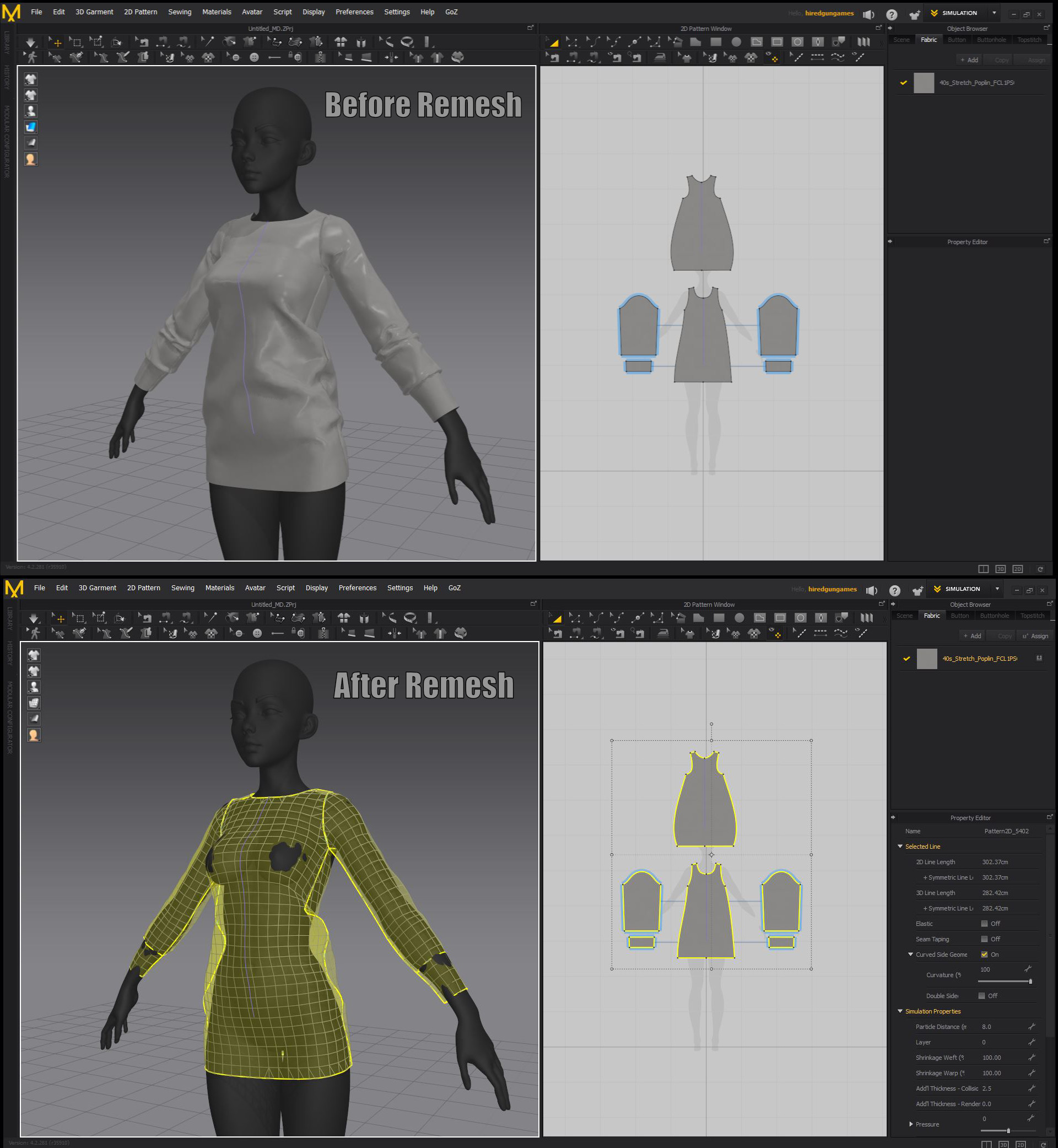The height and width of the screenshot is (1148, 1058).
Task: Activate the Zipper tool in the toolbar
Action: (321, 57)
